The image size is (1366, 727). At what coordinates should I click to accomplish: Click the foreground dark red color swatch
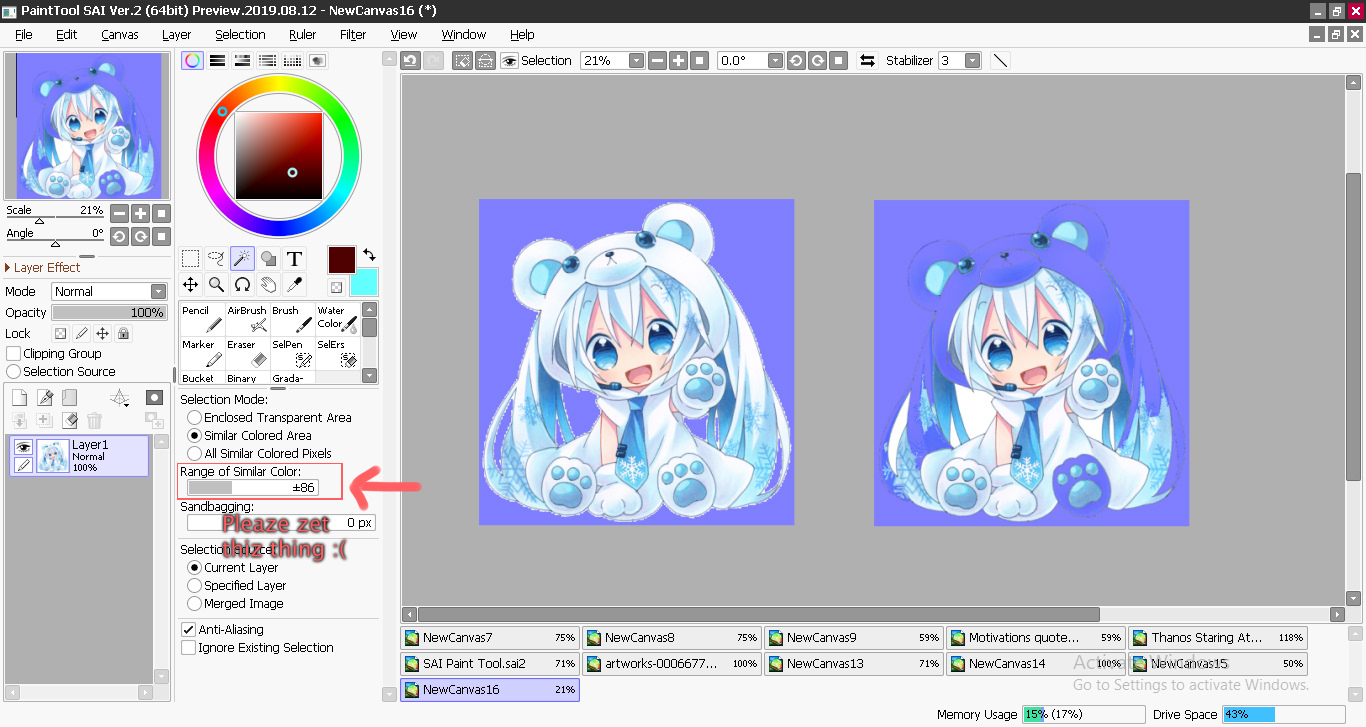(342, 259)
